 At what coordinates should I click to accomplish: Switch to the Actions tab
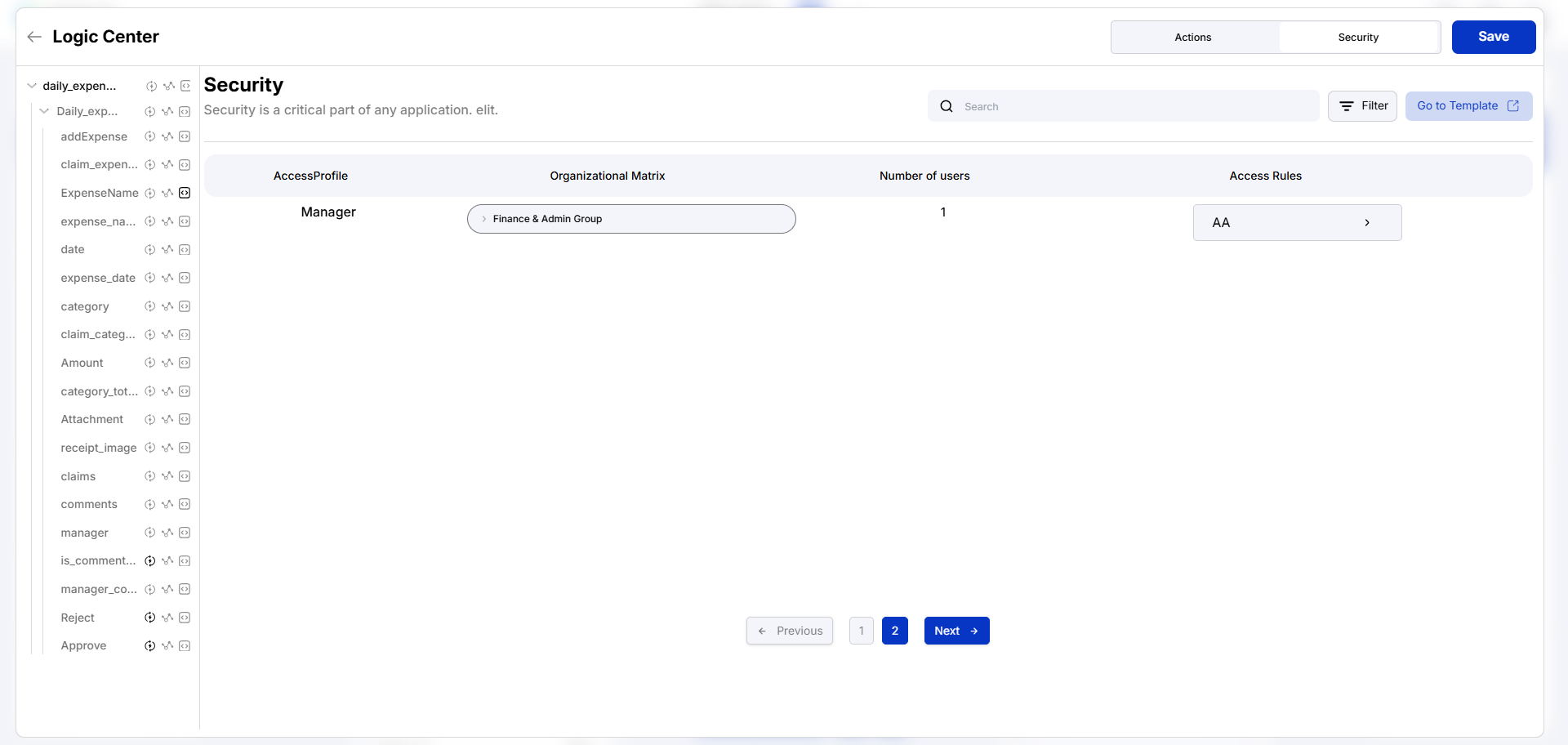[x=1193, y=37]
